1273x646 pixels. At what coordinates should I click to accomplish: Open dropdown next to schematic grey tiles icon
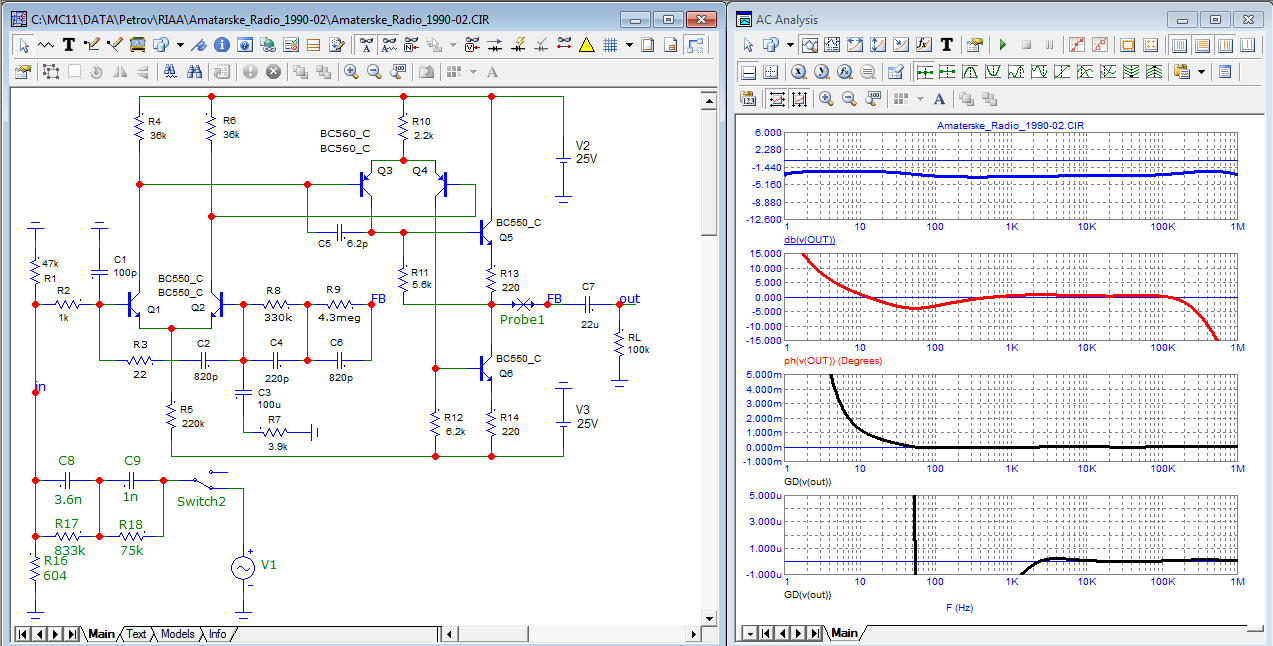pos(473,72)
